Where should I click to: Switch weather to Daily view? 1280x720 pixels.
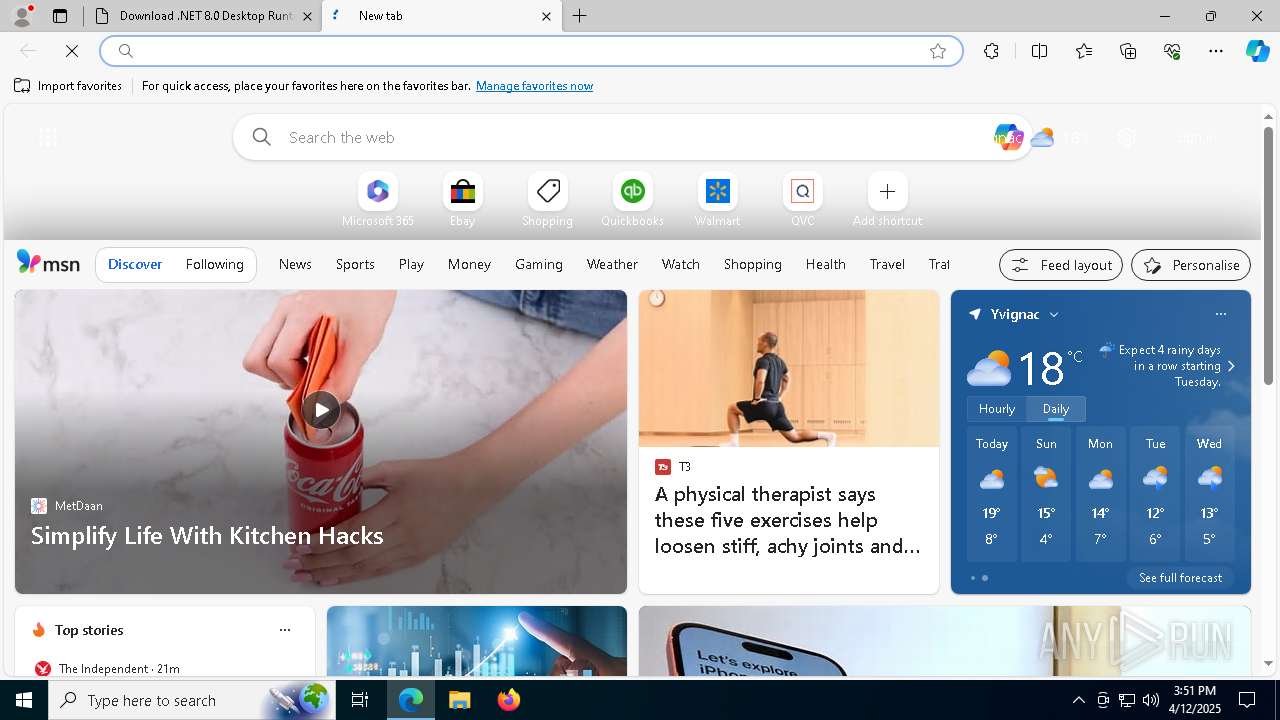(x=1056, y=409)
